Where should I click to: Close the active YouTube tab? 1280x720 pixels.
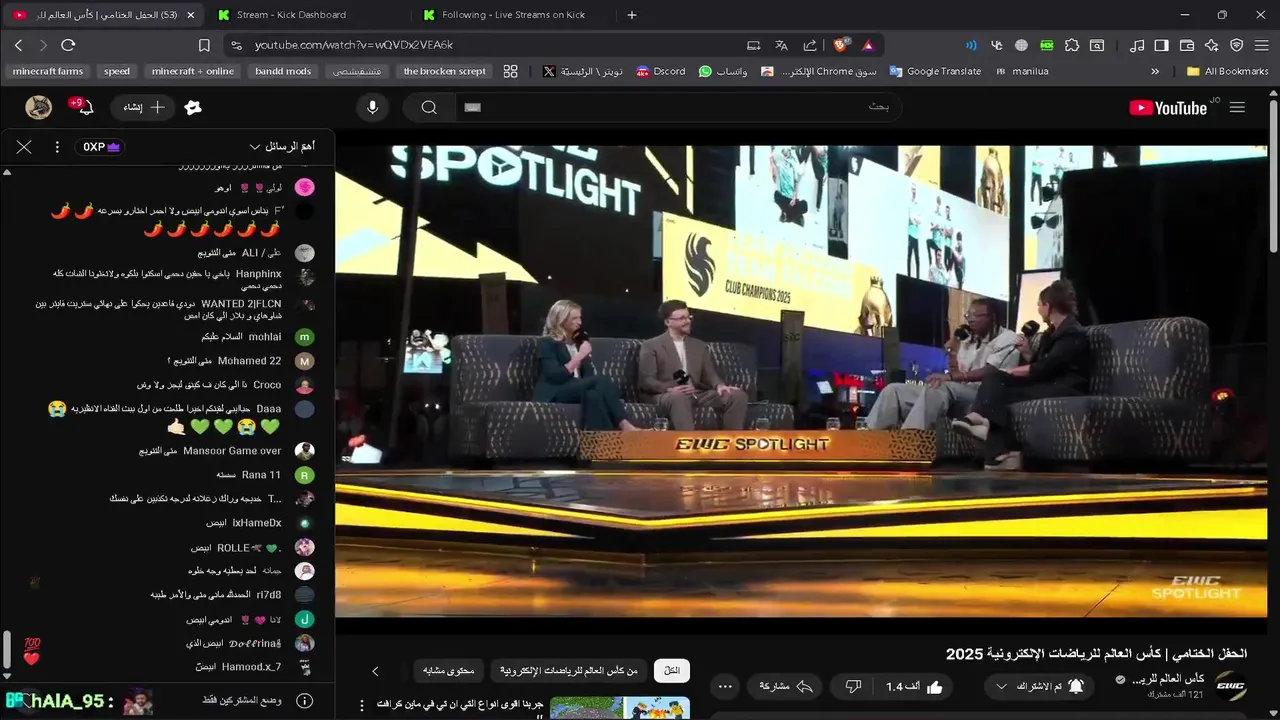click(x=190, y=15)
